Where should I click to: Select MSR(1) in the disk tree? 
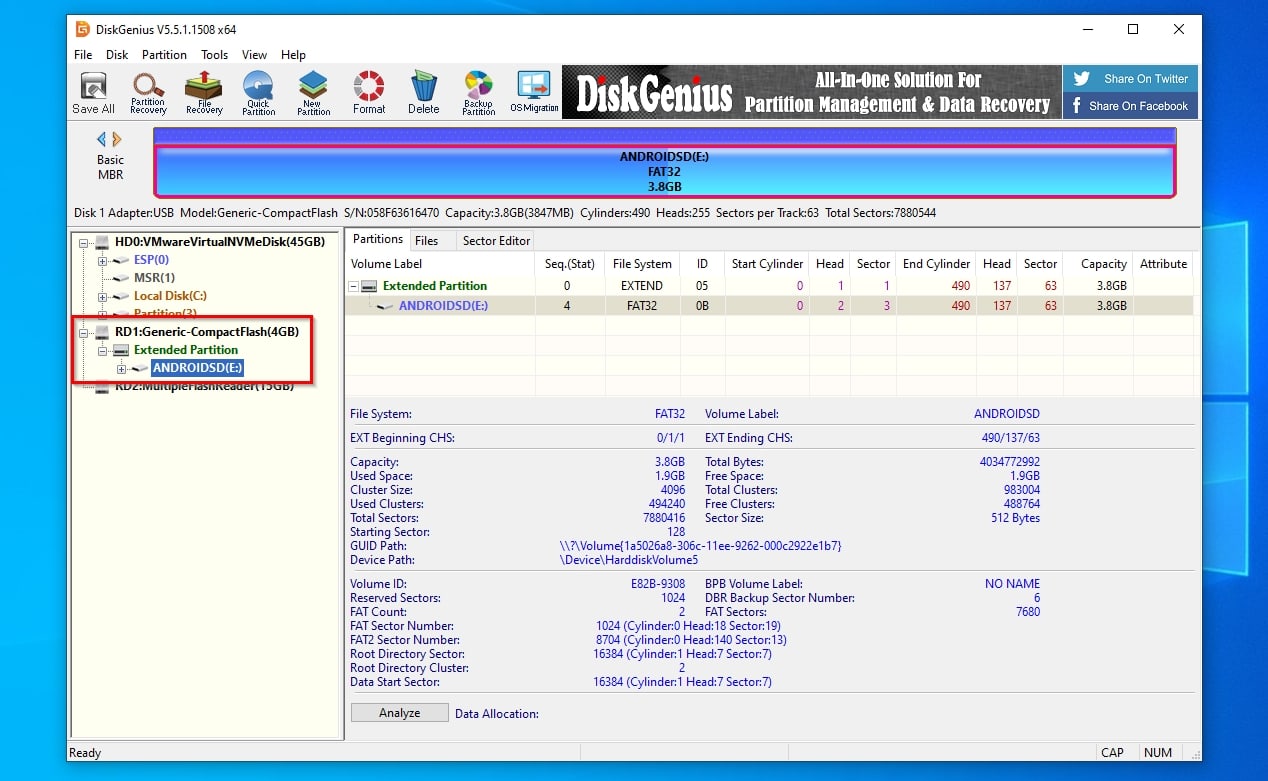[154, 278]
